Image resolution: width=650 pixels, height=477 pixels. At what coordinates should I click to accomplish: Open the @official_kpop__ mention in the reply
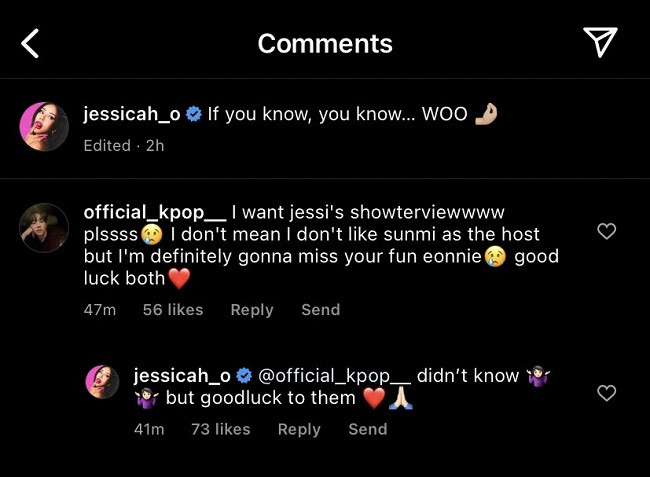tap(334, 376)
